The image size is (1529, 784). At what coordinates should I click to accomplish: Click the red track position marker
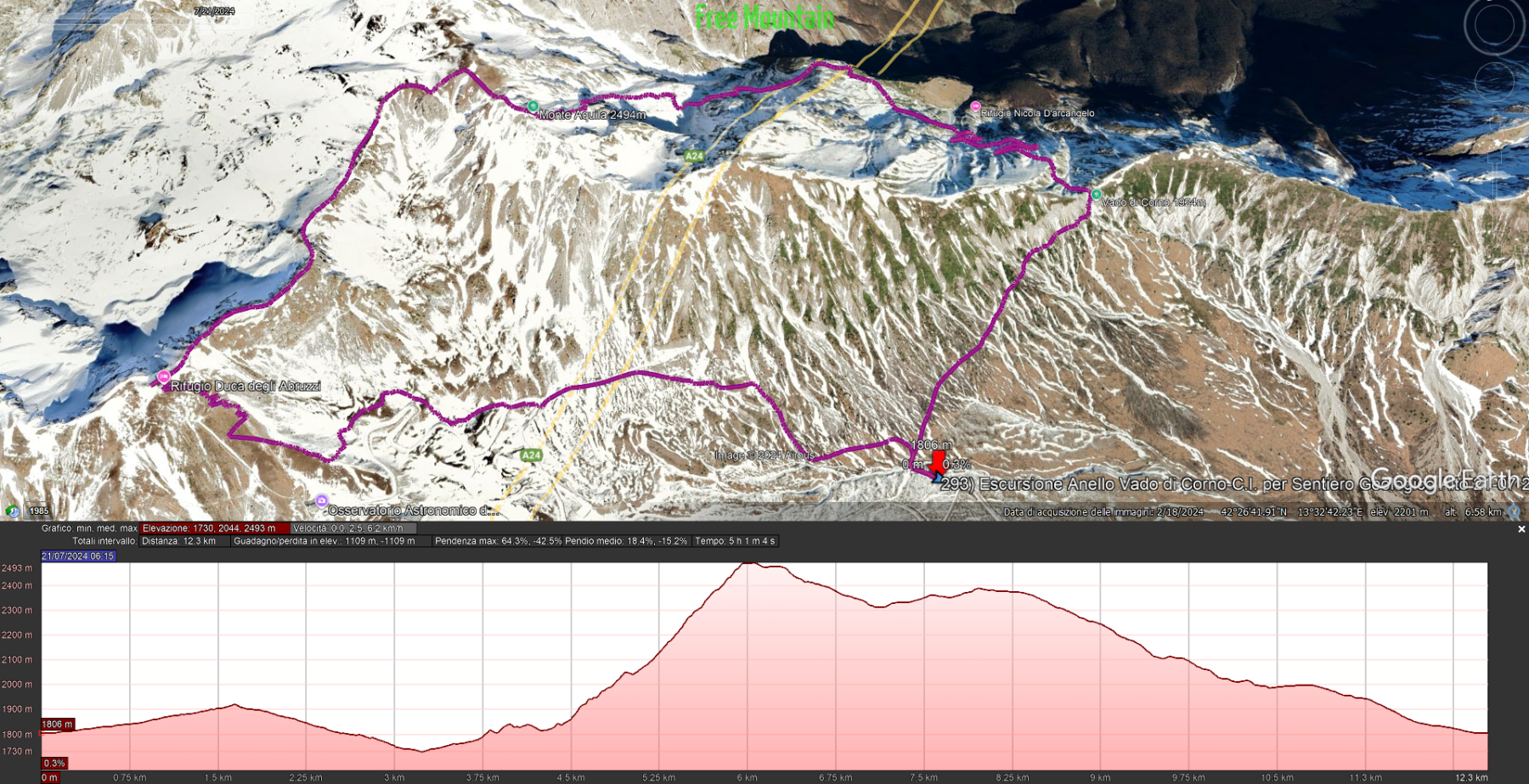pyautogui.click(x=937, y=463)
